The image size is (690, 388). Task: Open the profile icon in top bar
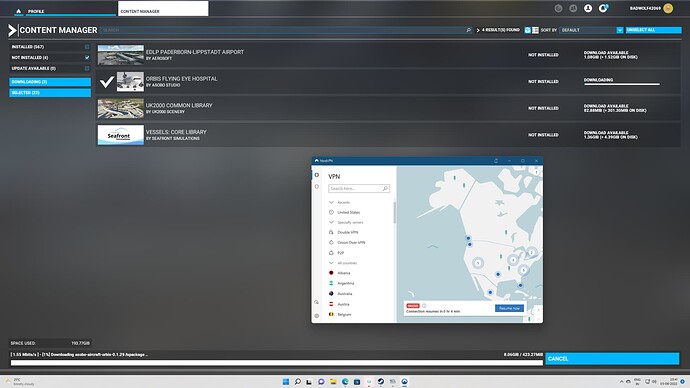click(588, 8)
